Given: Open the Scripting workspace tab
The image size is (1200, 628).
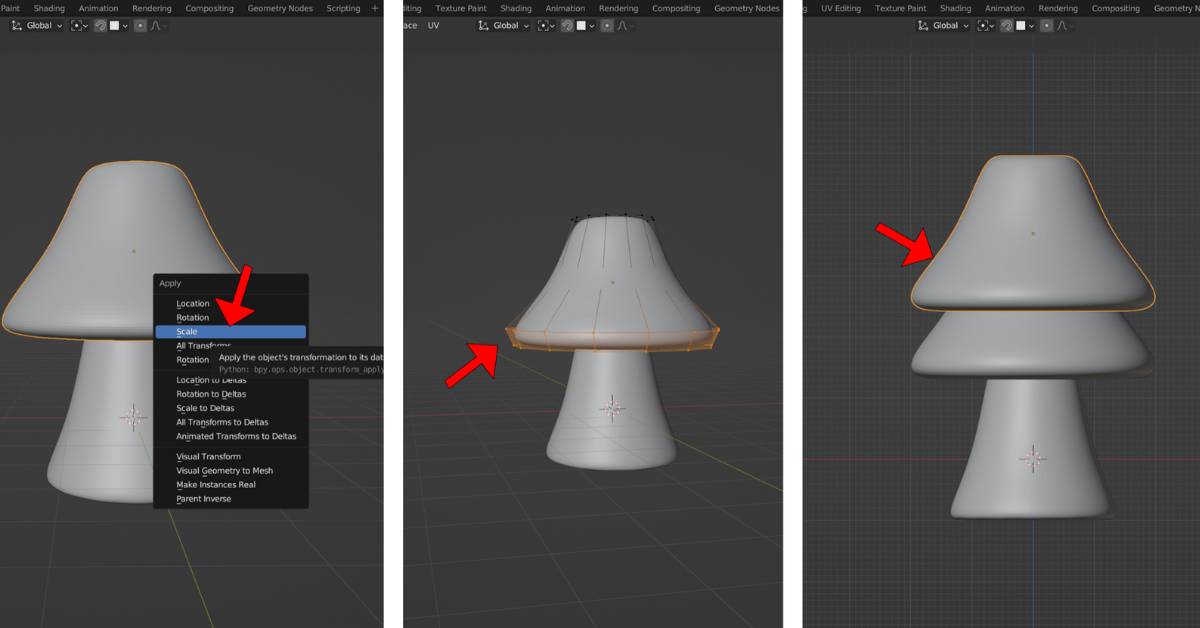Looking at the screenshot, I should coord(343,8).
